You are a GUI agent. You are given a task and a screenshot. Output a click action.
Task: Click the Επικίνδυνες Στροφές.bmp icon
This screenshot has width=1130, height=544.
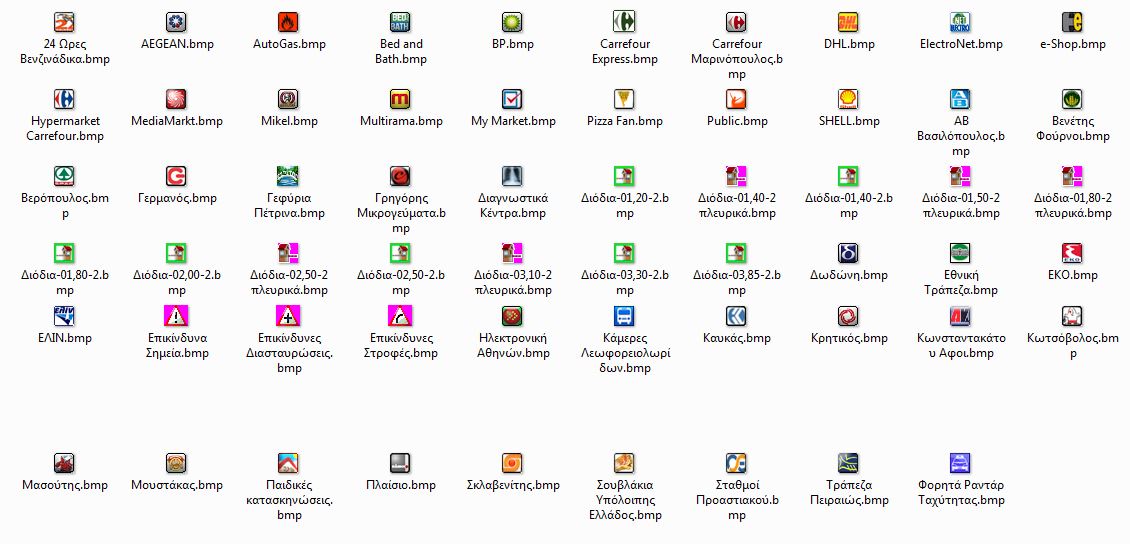click(401, 316)
